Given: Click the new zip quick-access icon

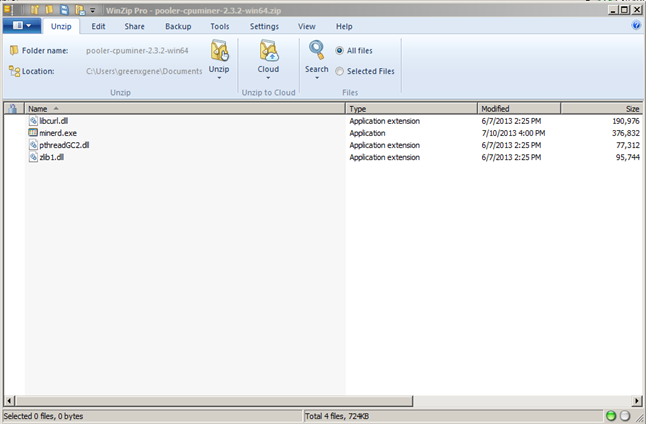Looking at the screenshot, I should pyautogui.click(x=35, y=10).
